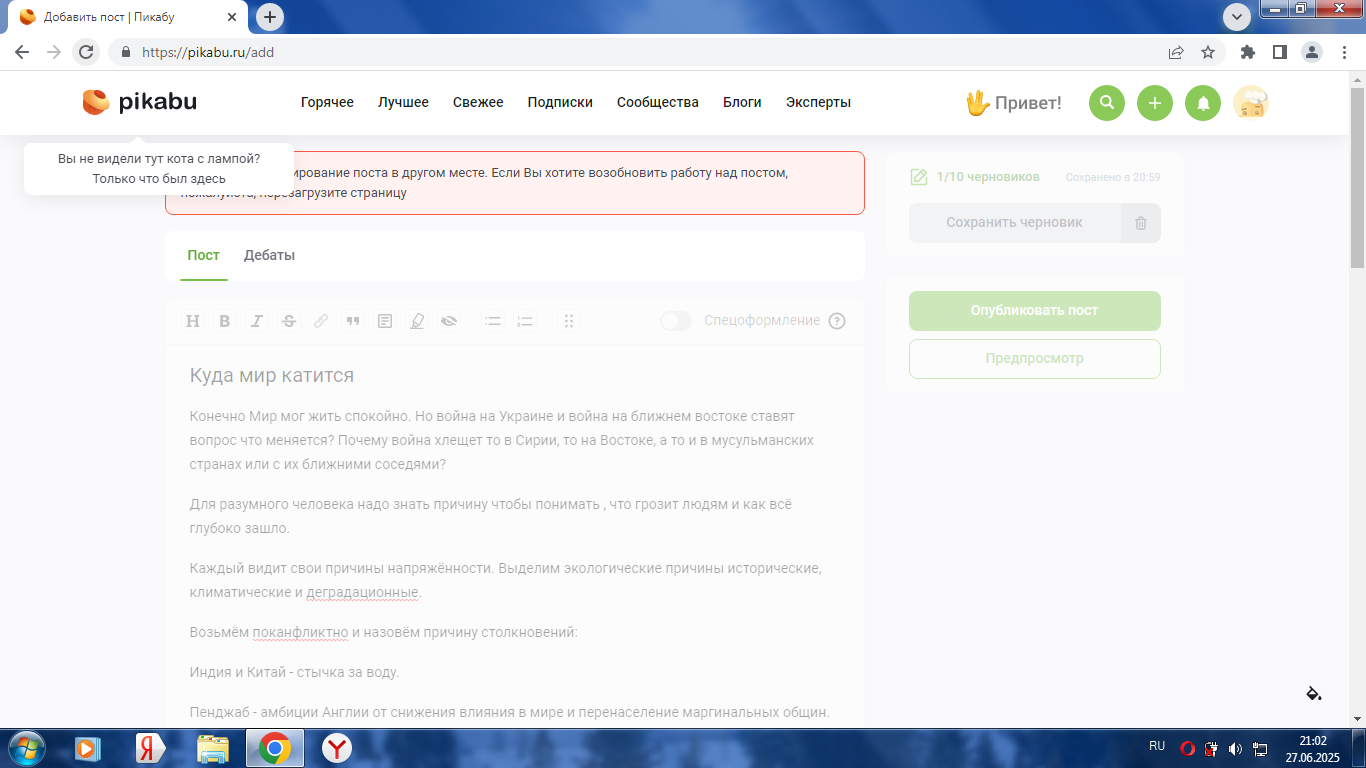The height and width of the screenshot is (768, 1366).
Task: Toggle bold text formatting
Action: point(225,321)
